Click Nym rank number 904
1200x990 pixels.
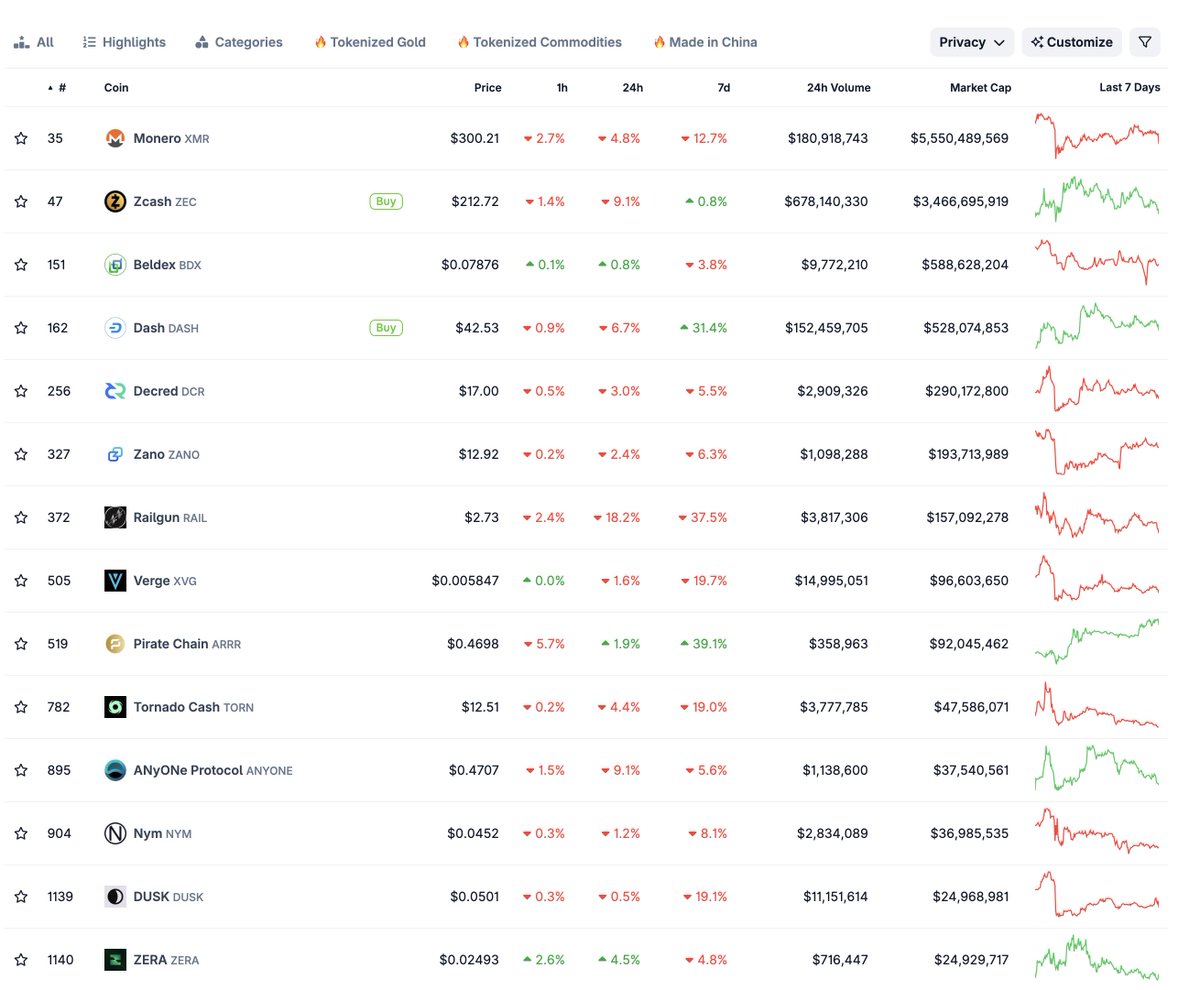click(x=59, y=833)
